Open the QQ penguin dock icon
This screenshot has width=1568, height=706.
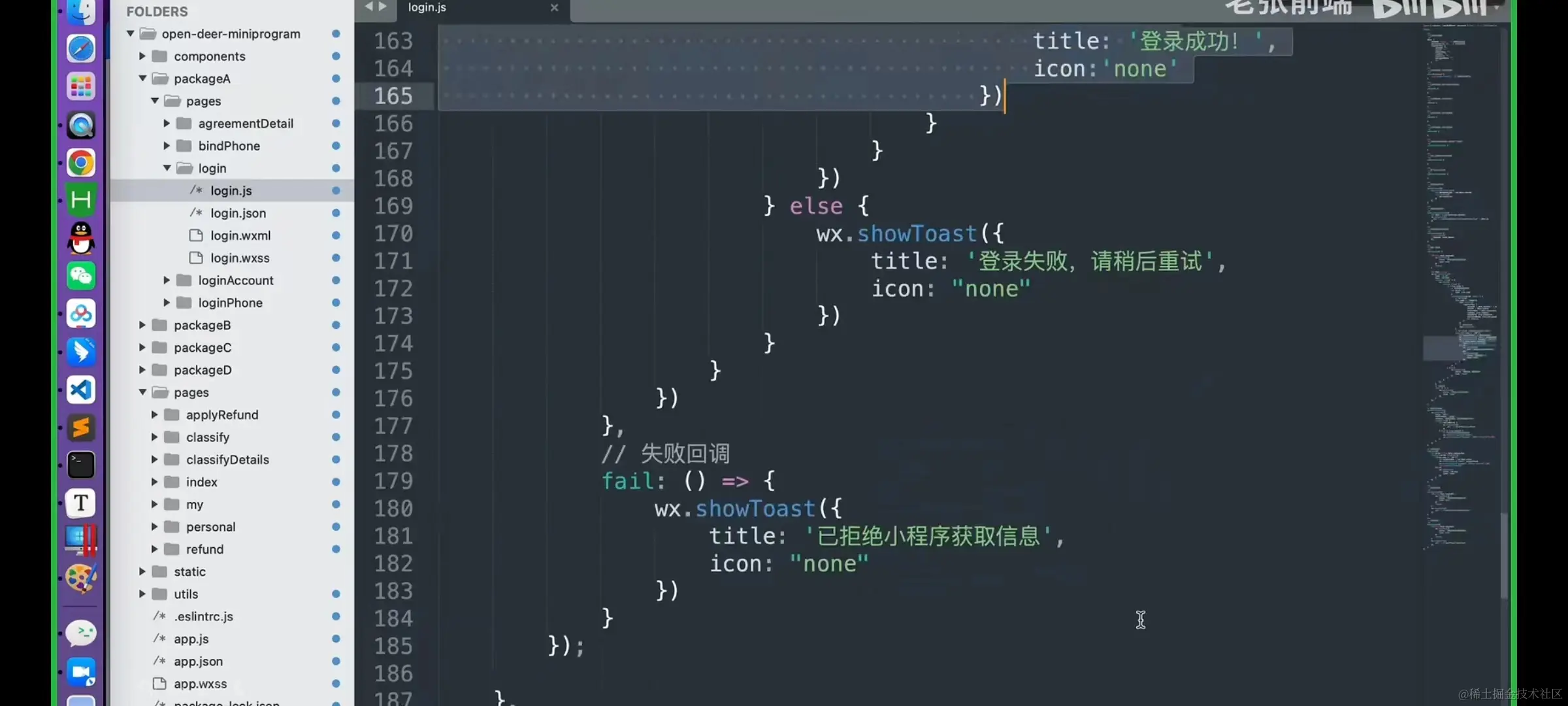[81, 238]
